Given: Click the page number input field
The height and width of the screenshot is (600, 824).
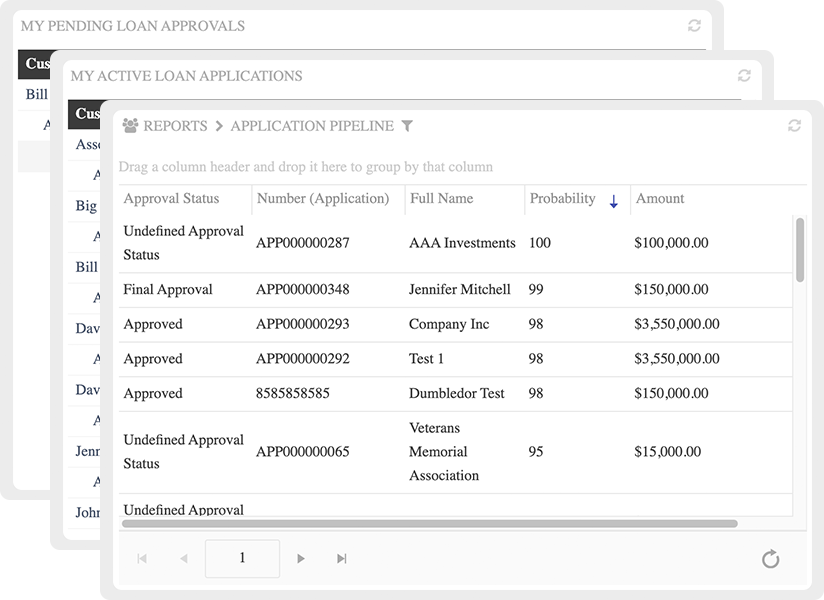Looking at the screenshot, I should 242,559.
